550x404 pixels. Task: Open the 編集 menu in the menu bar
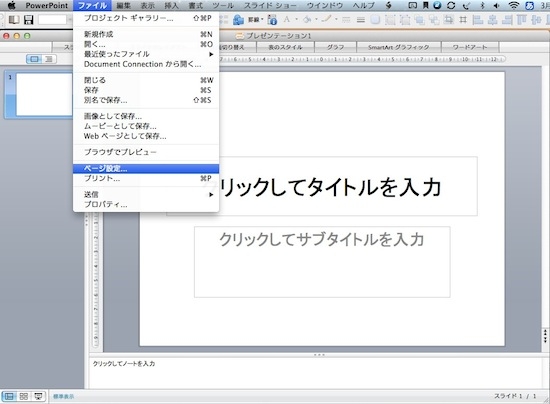123,5
